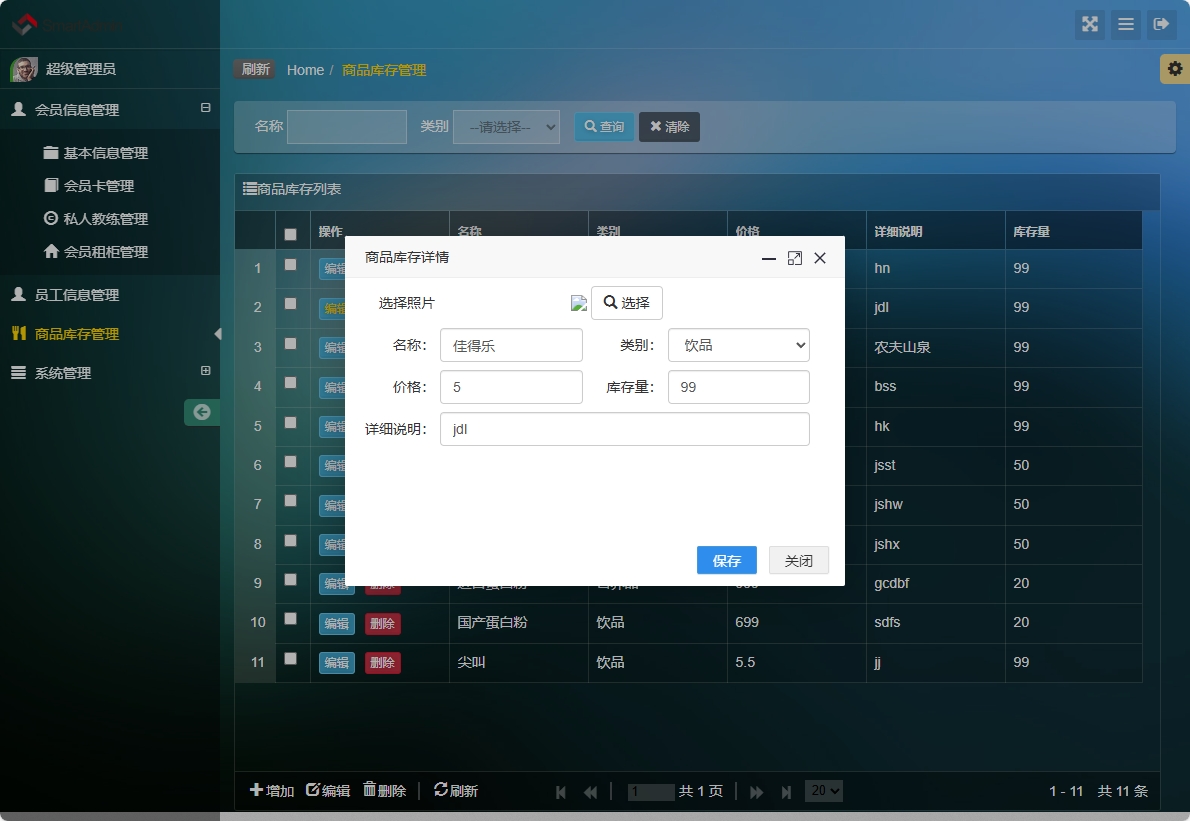
Task: Check the row checkbox for 尖叫
Action: (292, 662)
